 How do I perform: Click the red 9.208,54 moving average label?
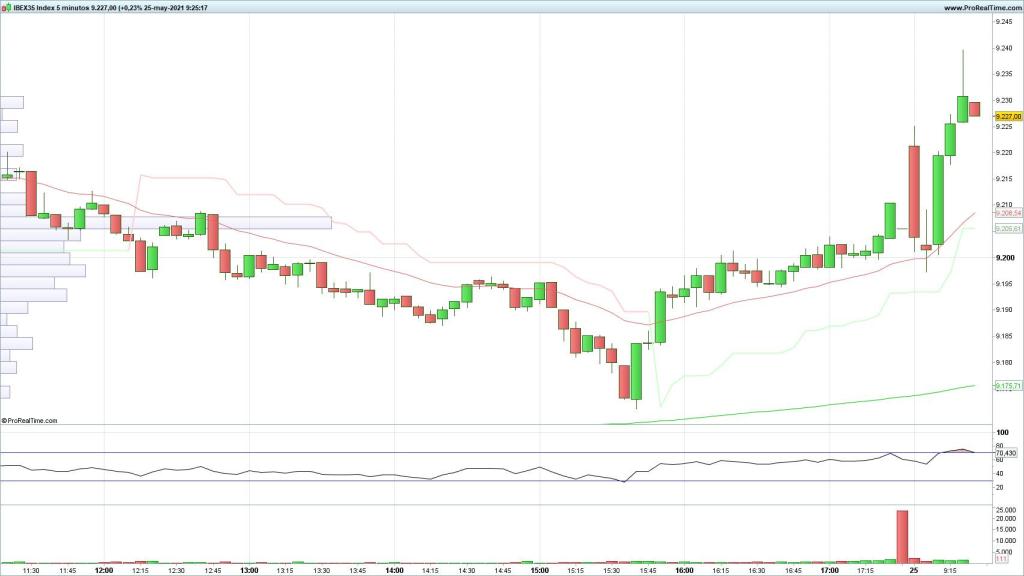tap(1007, 214)
